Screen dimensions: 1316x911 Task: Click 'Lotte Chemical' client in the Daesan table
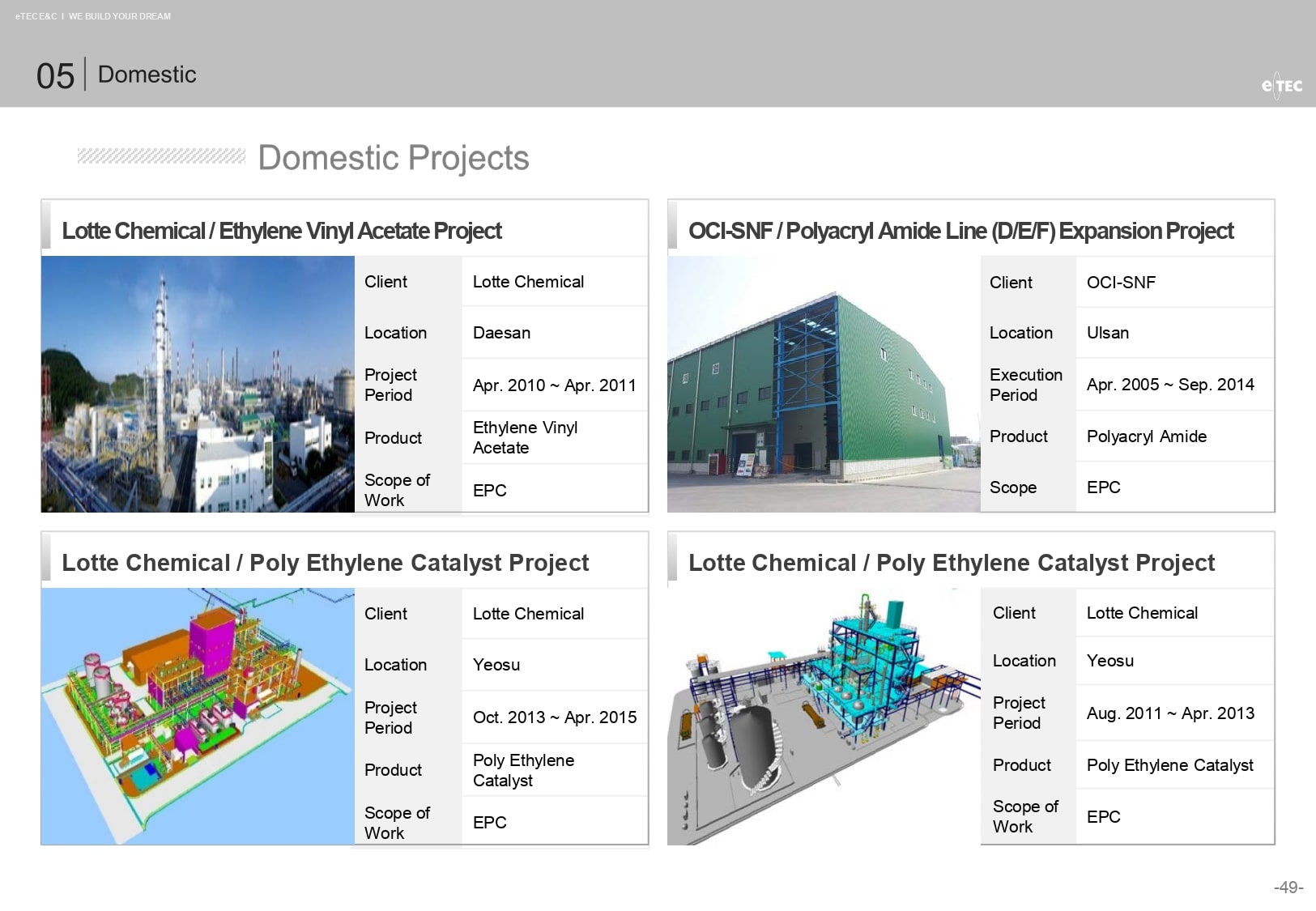[x=529, y=282]
